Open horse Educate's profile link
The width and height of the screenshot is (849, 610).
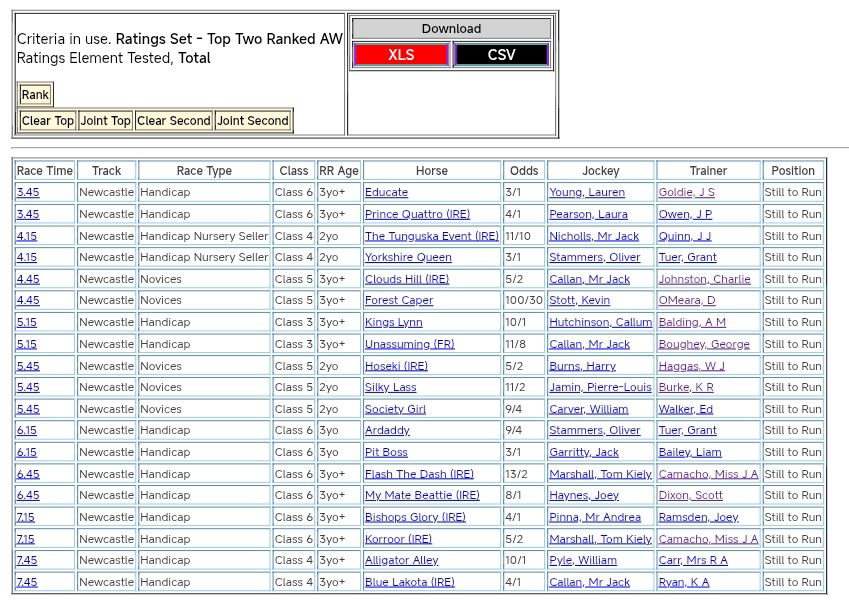pyautogui.click(x=386, y=192)
